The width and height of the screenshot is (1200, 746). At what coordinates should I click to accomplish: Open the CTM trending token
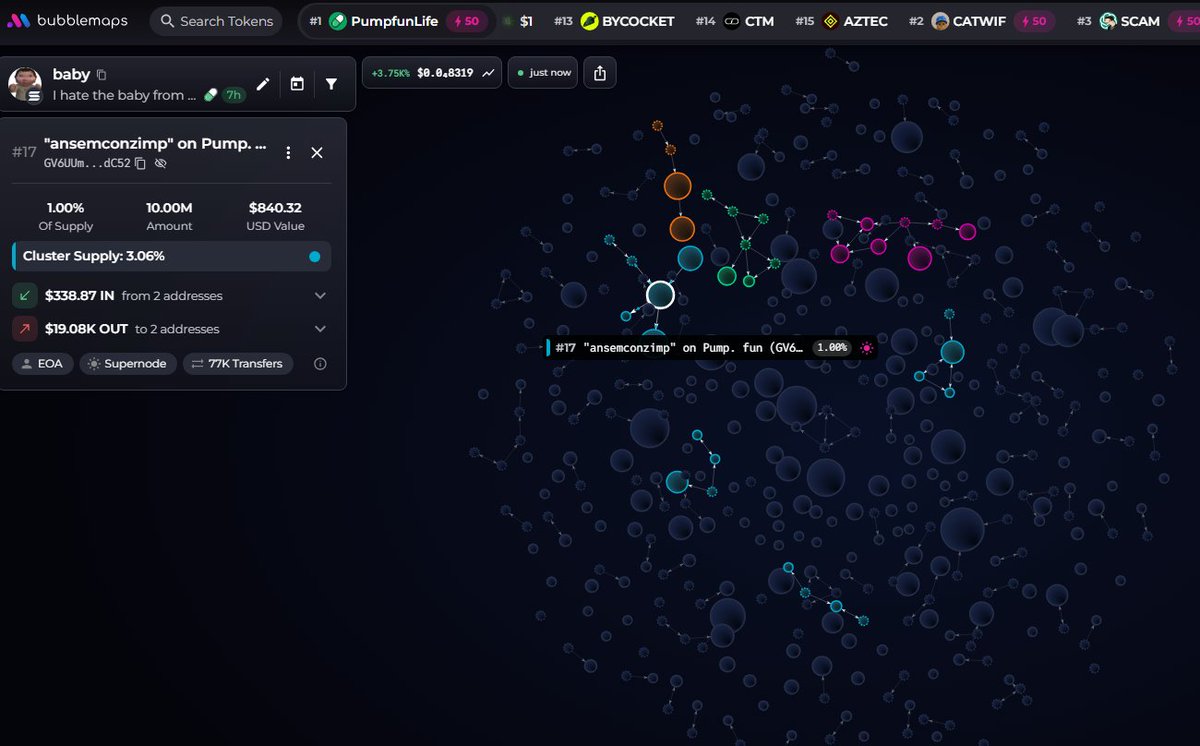pos(735,21)
